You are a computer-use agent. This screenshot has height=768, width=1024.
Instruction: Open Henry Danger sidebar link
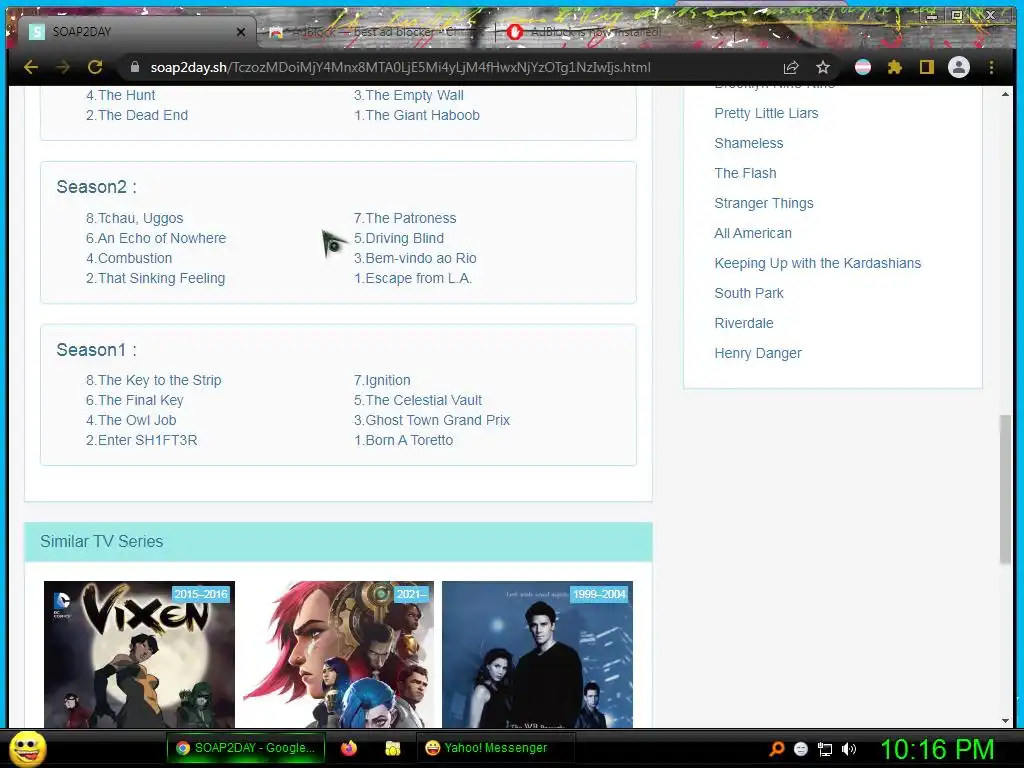click(758, 354)
